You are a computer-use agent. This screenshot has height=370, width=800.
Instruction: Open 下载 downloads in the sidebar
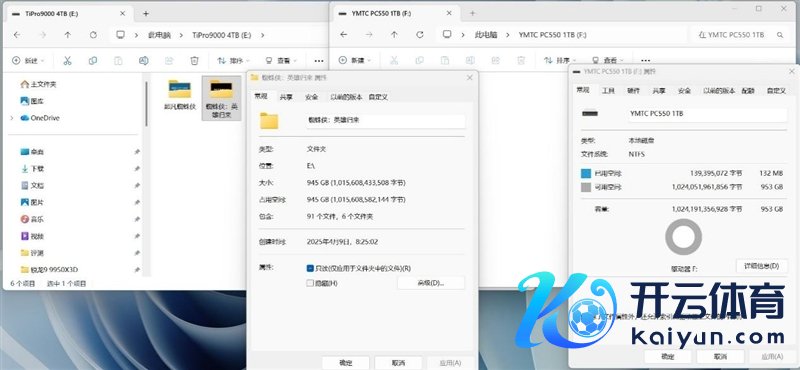(x=32, y=169)
